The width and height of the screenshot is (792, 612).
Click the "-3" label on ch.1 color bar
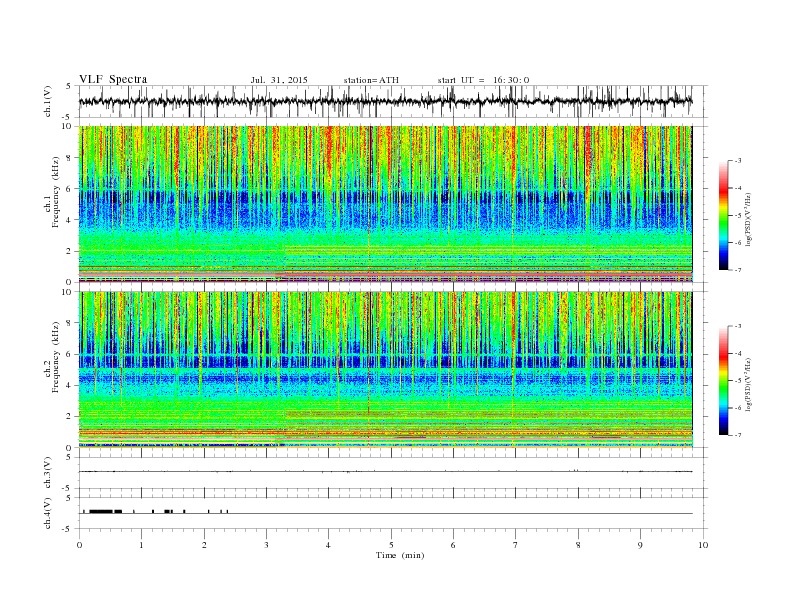pyautogui.click(x=738, y=161)
